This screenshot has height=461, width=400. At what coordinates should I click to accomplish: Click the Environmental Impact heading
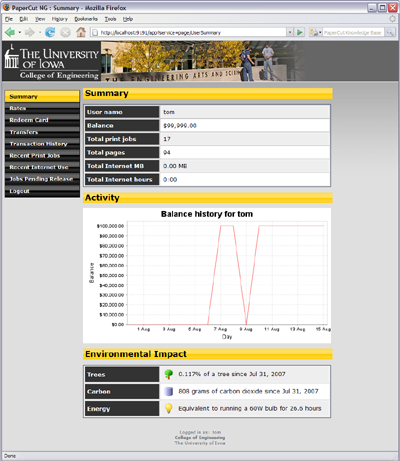tap(136, 354)
